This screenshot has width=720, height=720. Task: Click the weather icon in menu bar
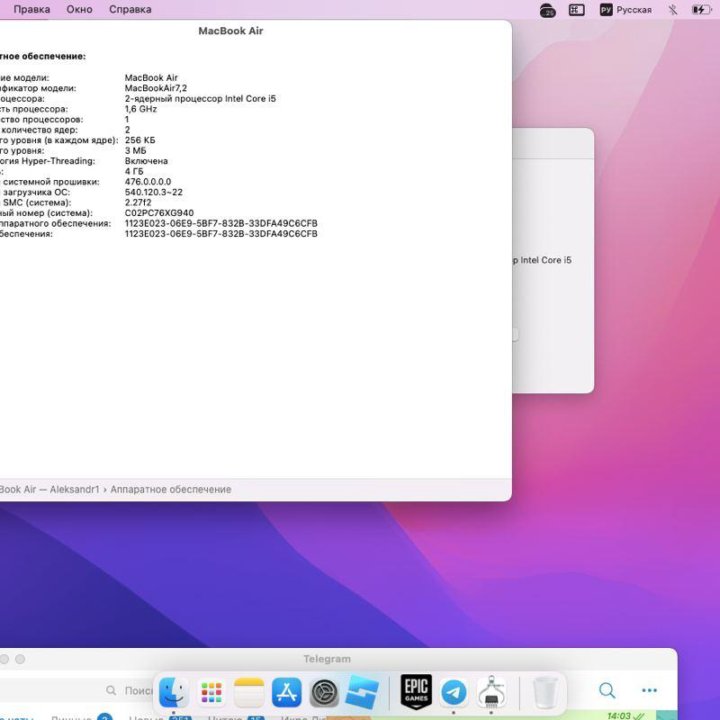point(547,10)
